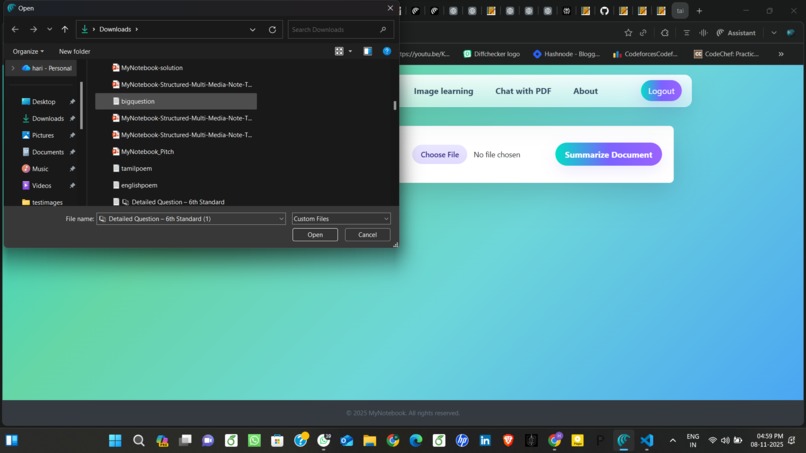The image size is (806, 453).
Task: Show hidden system tray icons
Action: [x=672, y=440]
